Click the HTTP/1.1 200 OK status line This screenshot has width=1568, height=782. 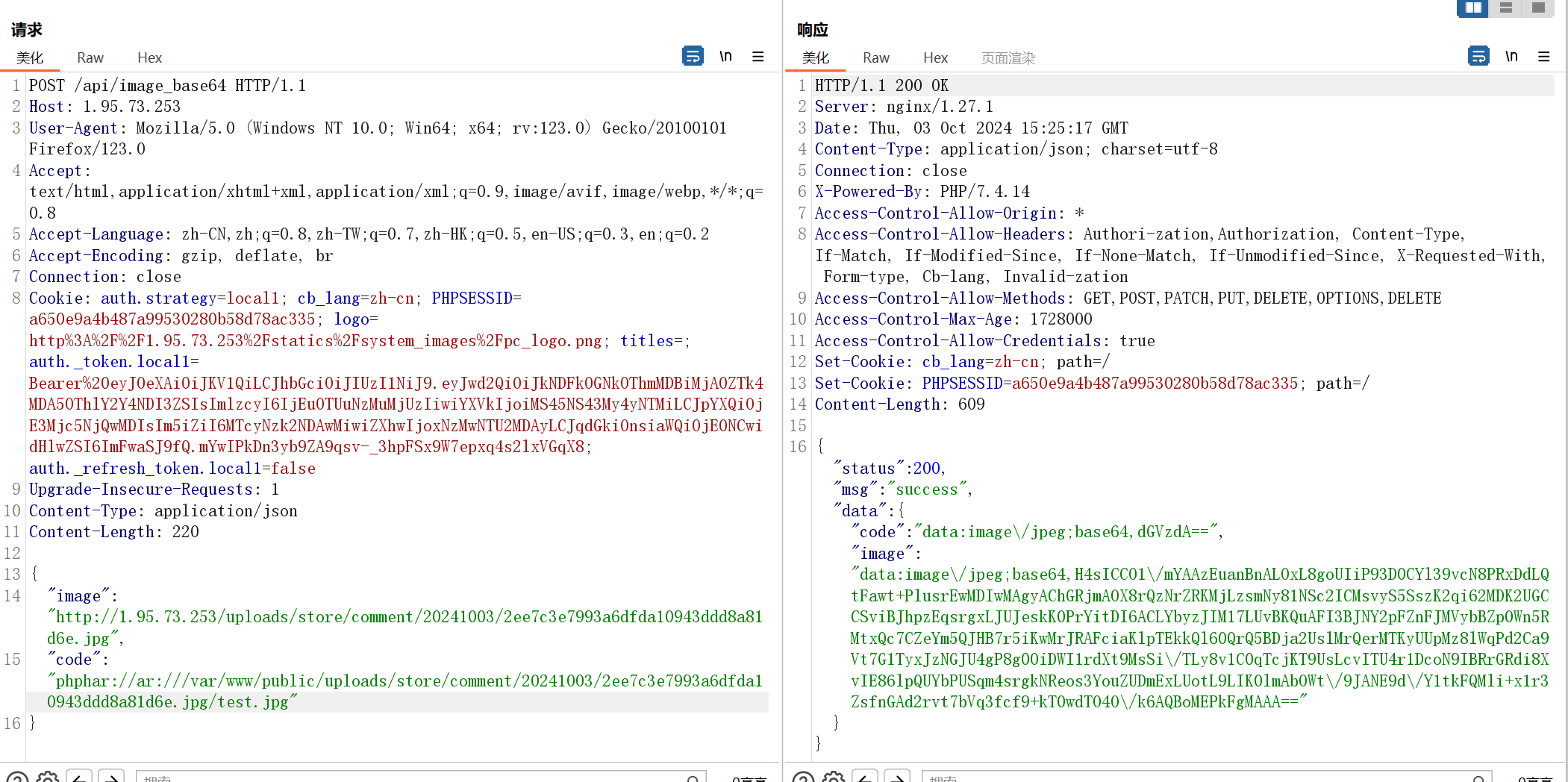pyautogui.click(x=881, y=85)
